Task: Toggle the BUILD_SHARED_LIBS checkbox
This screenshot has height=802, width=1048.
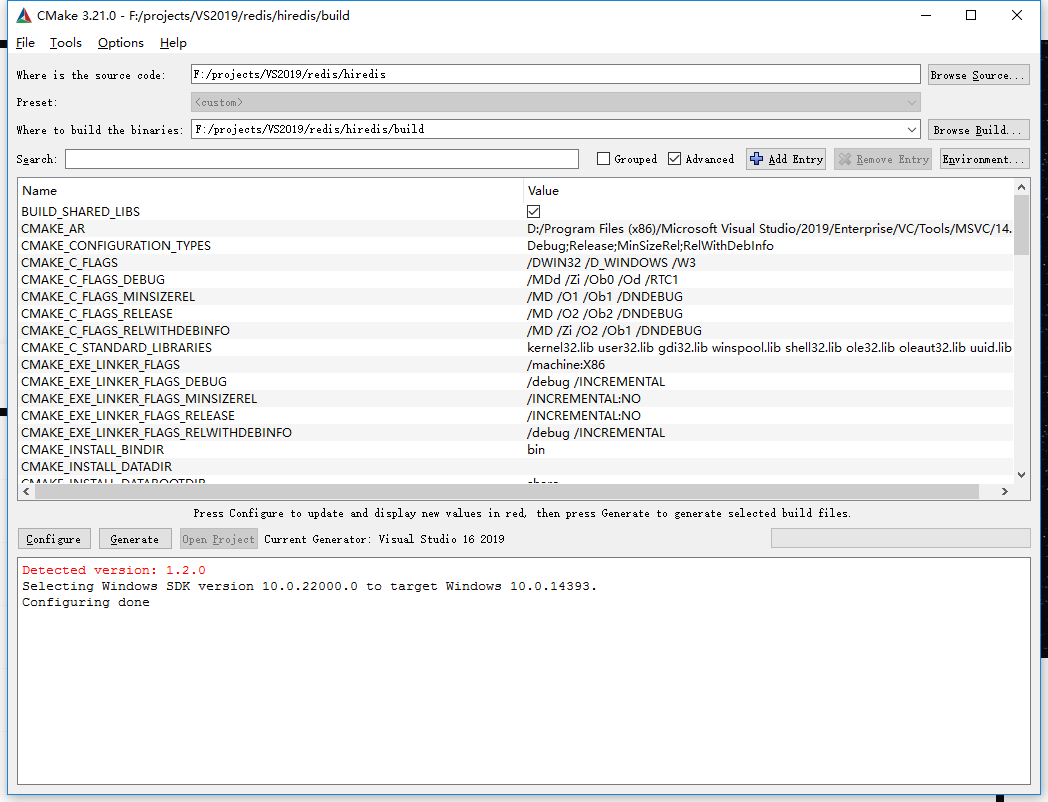Action: coord(534,212)
